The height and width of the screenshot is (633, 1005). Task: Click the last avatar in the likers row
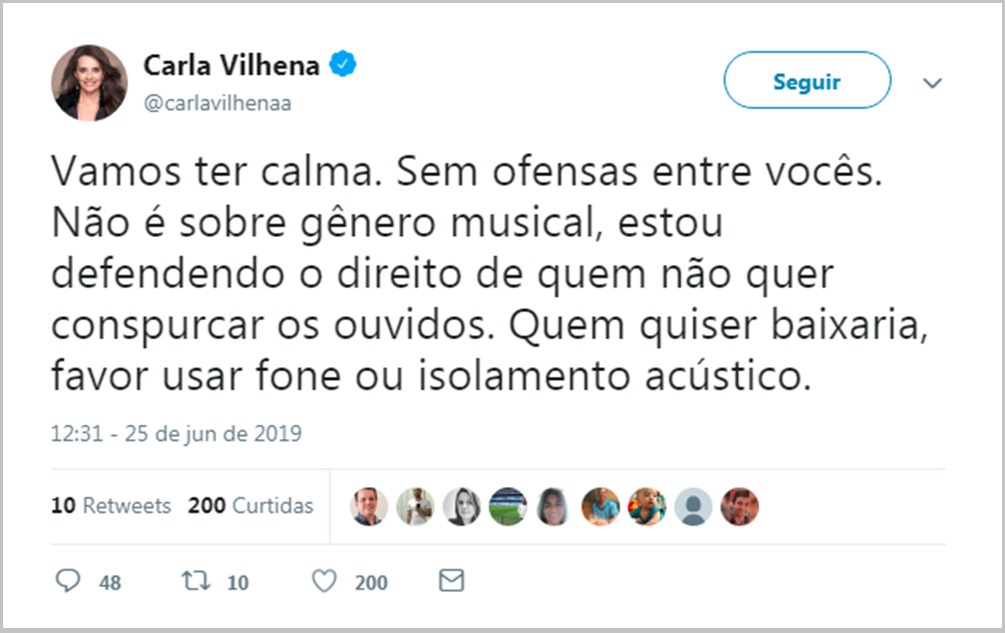739,506
